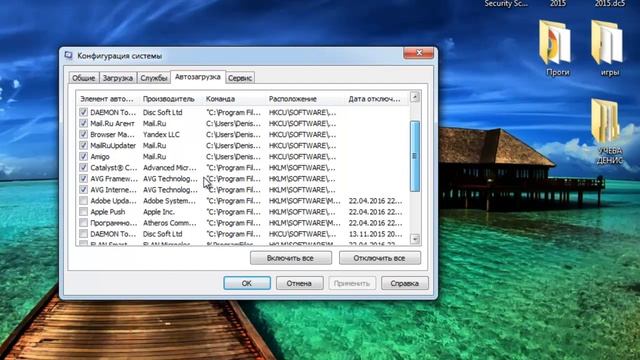
Task: Sort by Дата отключения column header
Action: click(376, 99)
